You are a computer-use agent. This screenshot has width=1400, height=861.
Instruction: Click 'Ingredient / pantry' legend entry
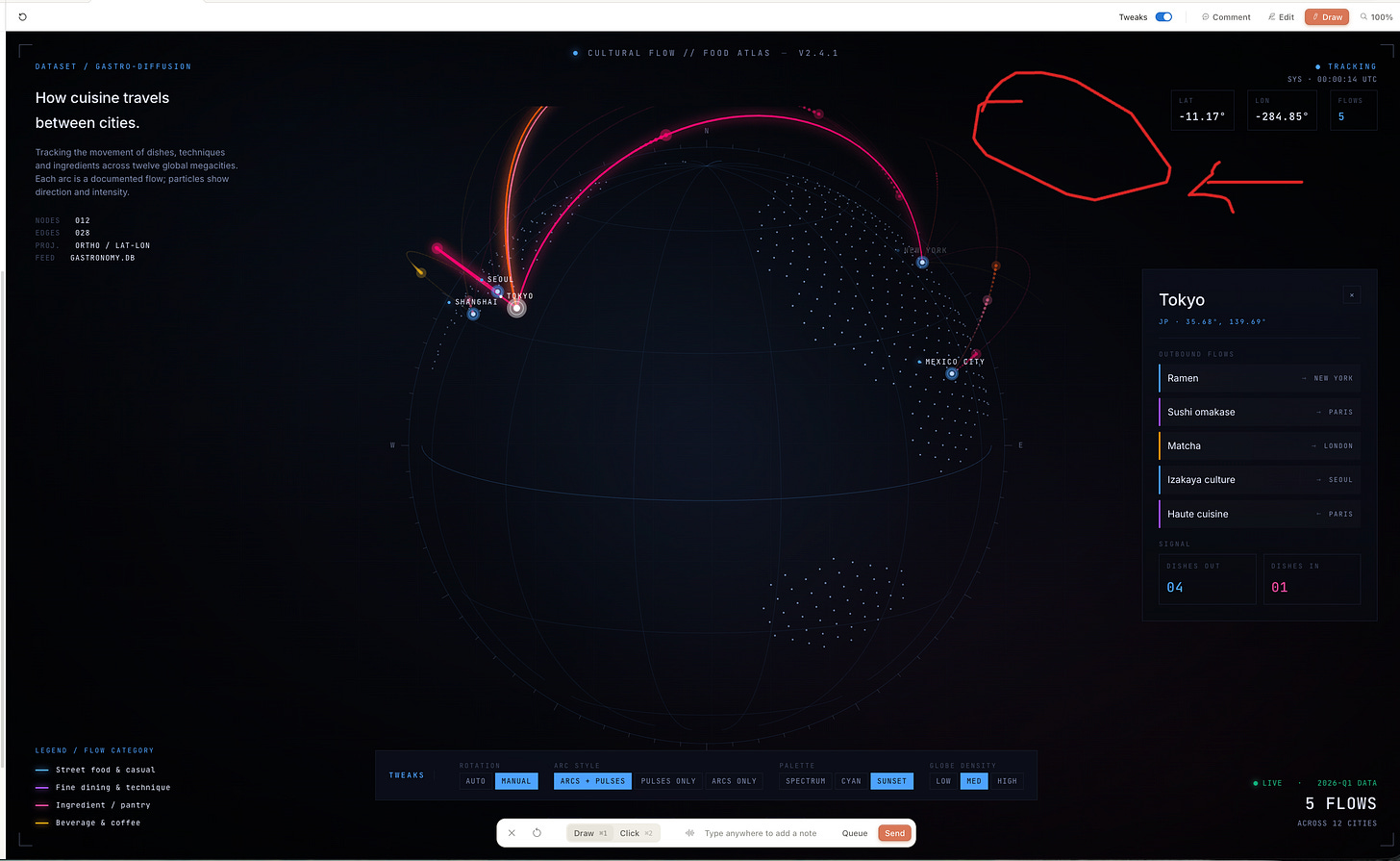(x=93, y=805)
